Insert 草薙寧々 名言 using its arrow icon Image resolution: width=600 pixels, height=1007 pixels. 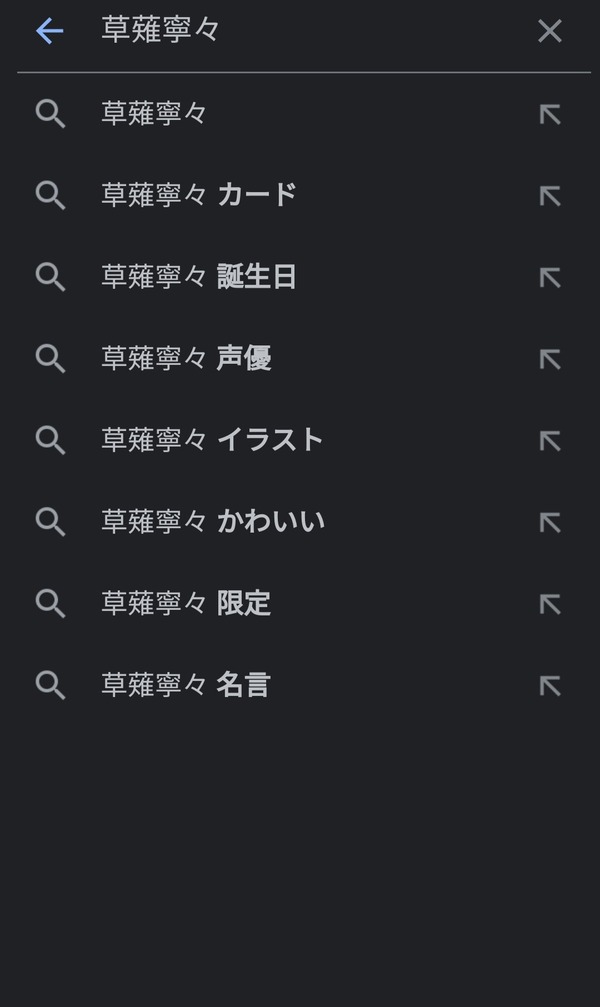click(x=550, y=685)
